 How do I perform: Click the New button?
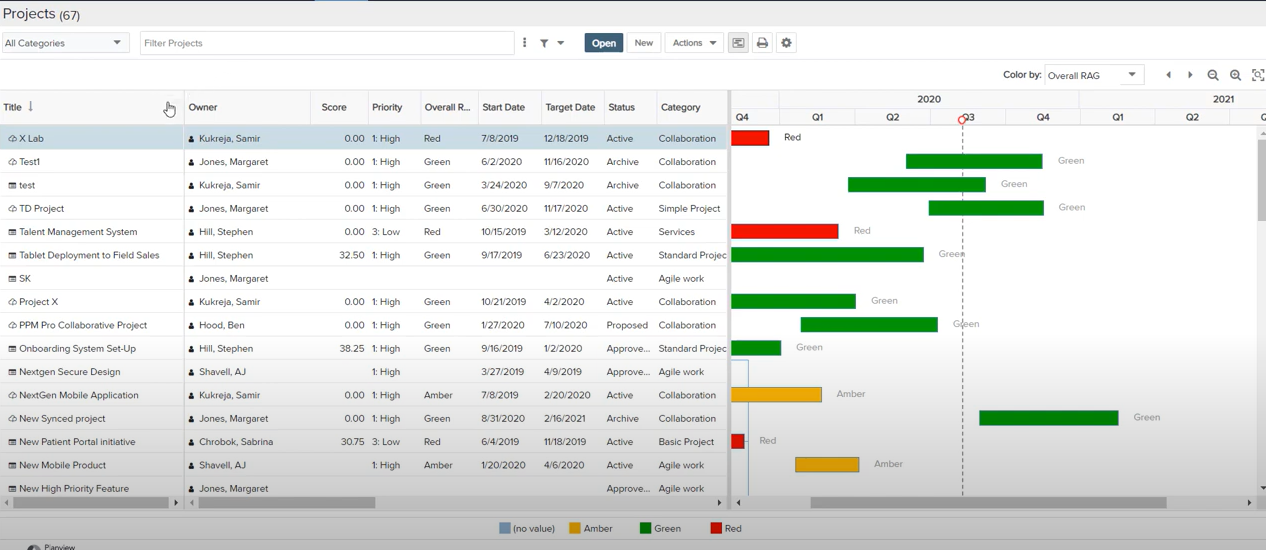(644, 43)
